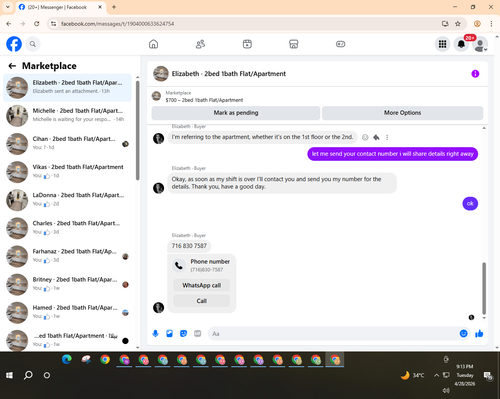Open Hamed's conversation
Image resolution: width=500 pixels, height=399 pixels.
[x=67, y=312]
